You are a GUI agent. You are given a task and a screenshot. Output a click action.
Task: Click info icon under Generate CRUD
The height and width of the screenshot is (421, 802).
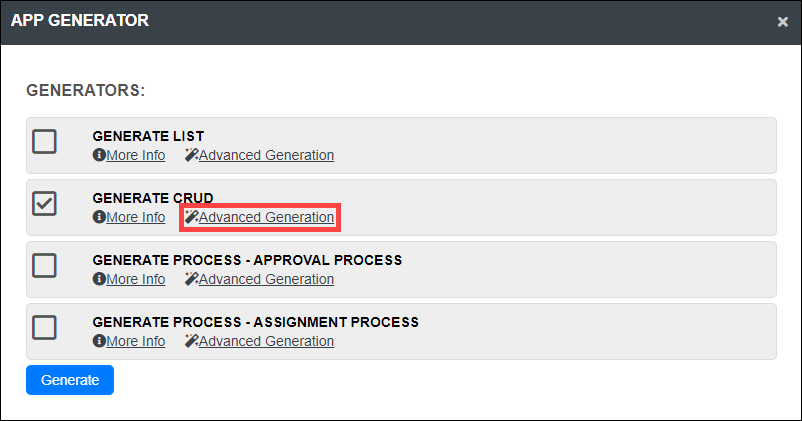click(99, 218)
